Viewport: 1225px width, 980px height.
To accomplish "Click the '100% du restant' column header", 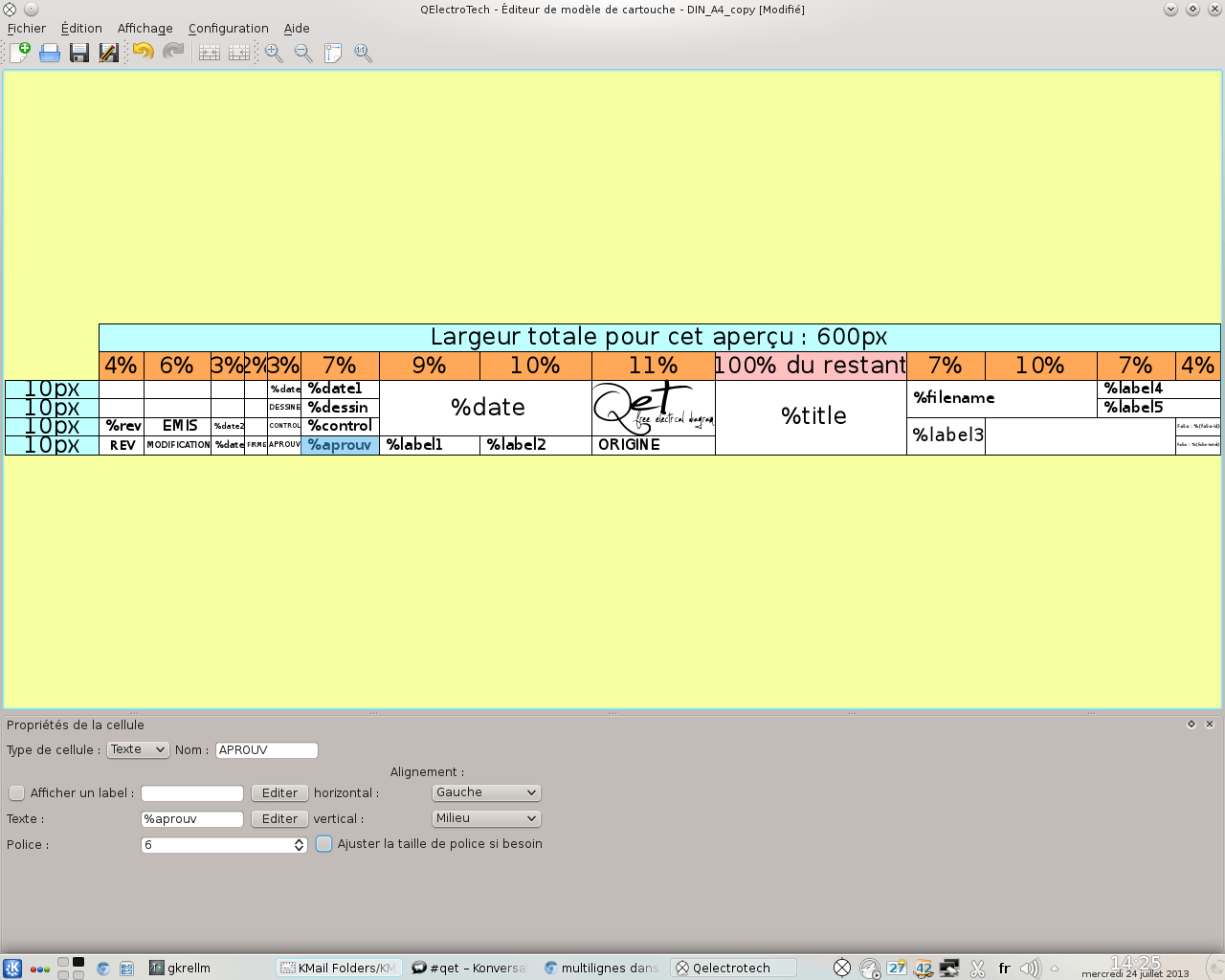I will click(x=811, y=366).
